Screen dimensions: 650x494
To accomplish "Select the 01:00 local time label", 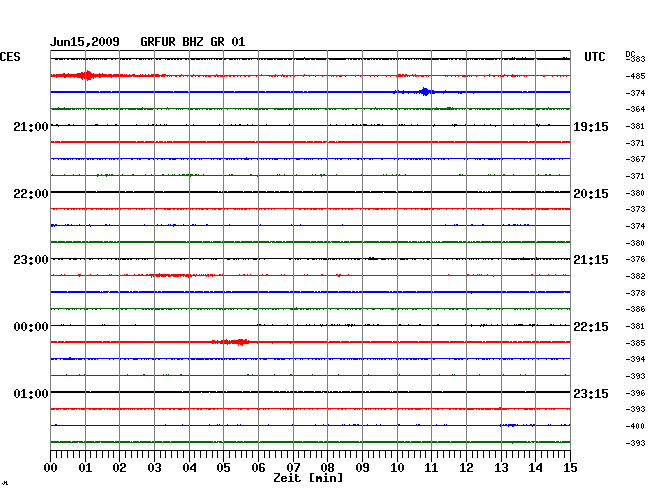I will pyautogui.click(x=31, y=393).
